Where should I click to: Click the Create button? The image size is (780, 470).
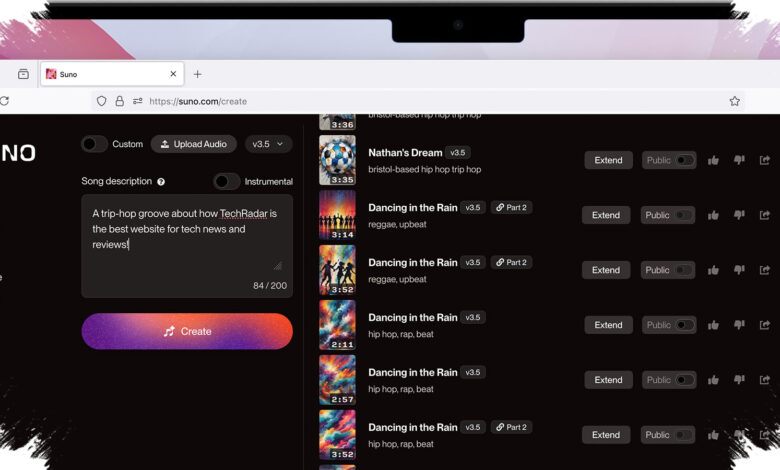(x=187, y=331)
